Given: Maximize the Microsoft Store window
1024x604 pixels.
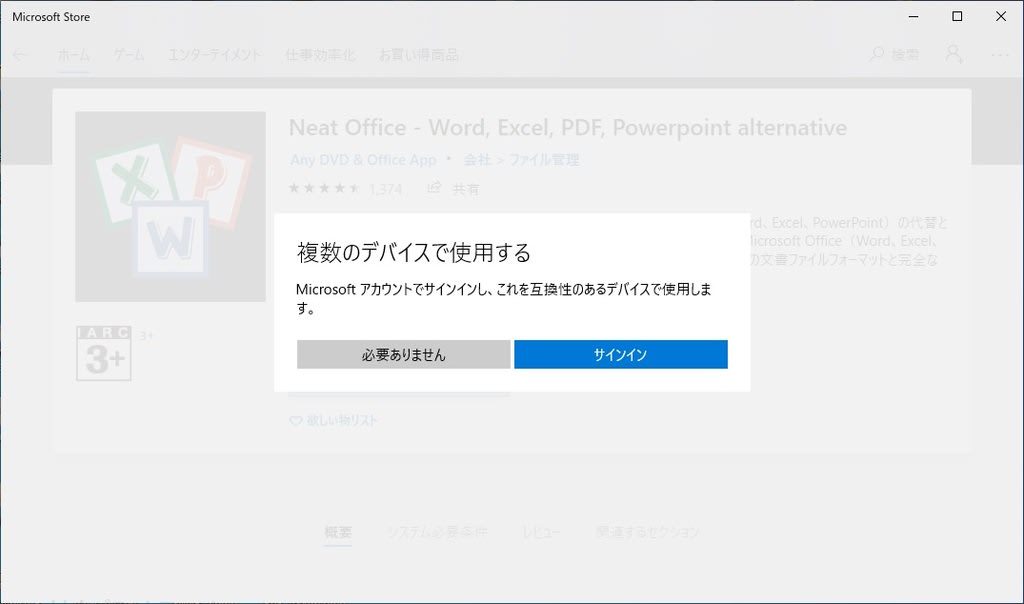Looking at the screenshot, I should tap(957, 16).
